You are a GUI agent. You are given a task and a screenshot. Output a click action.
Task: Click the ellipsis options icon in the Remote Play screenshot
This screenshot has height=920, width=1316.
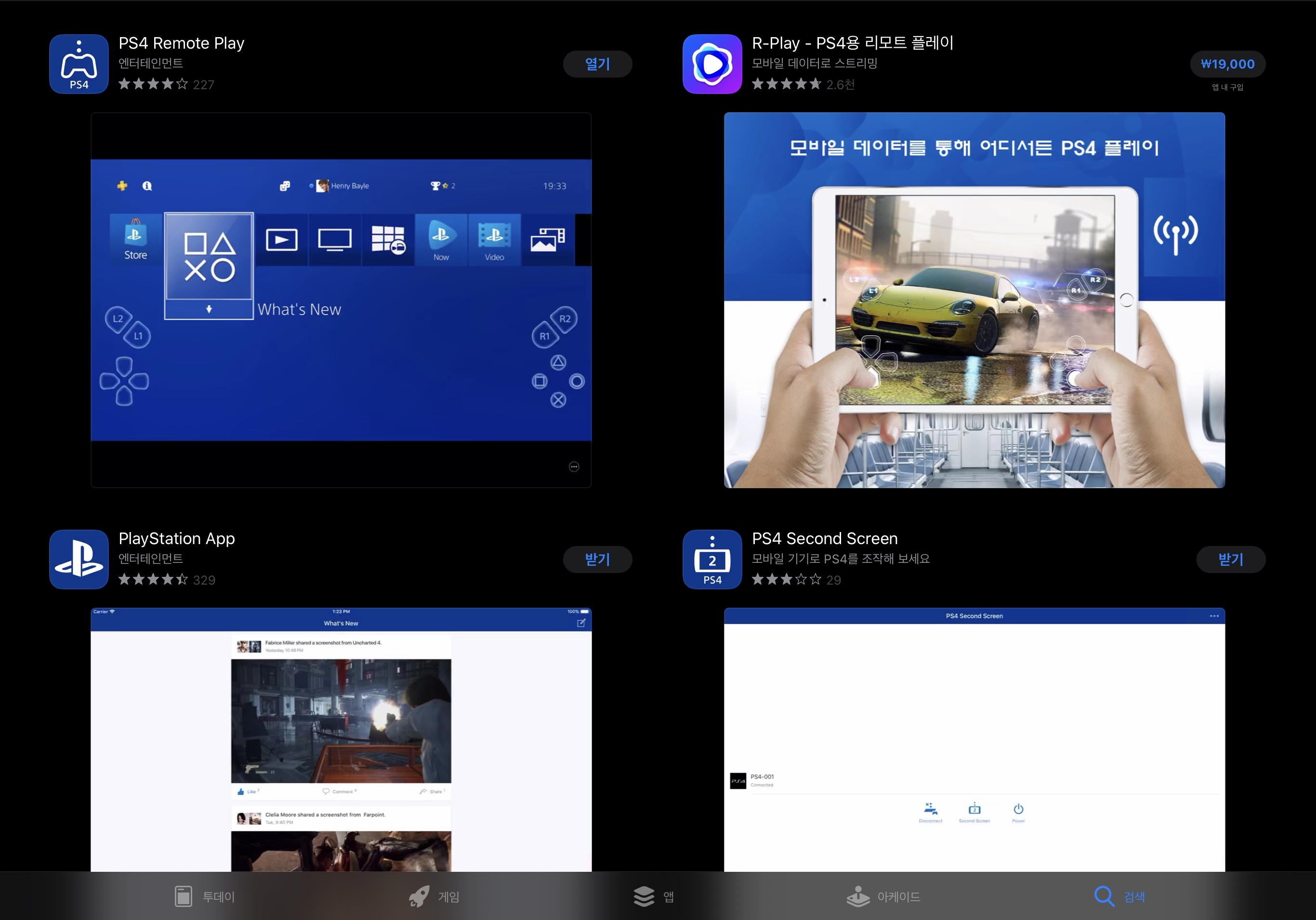click(x=574, y=467)
